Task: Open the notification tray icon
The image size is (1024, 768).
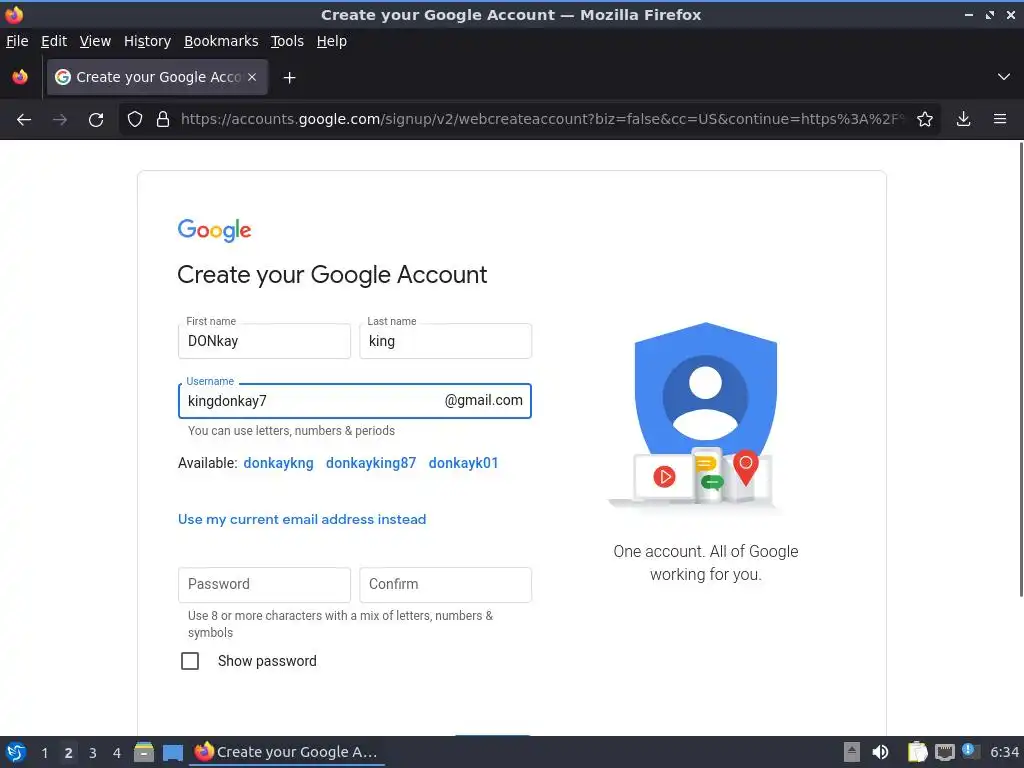Action: pos(970,751)
